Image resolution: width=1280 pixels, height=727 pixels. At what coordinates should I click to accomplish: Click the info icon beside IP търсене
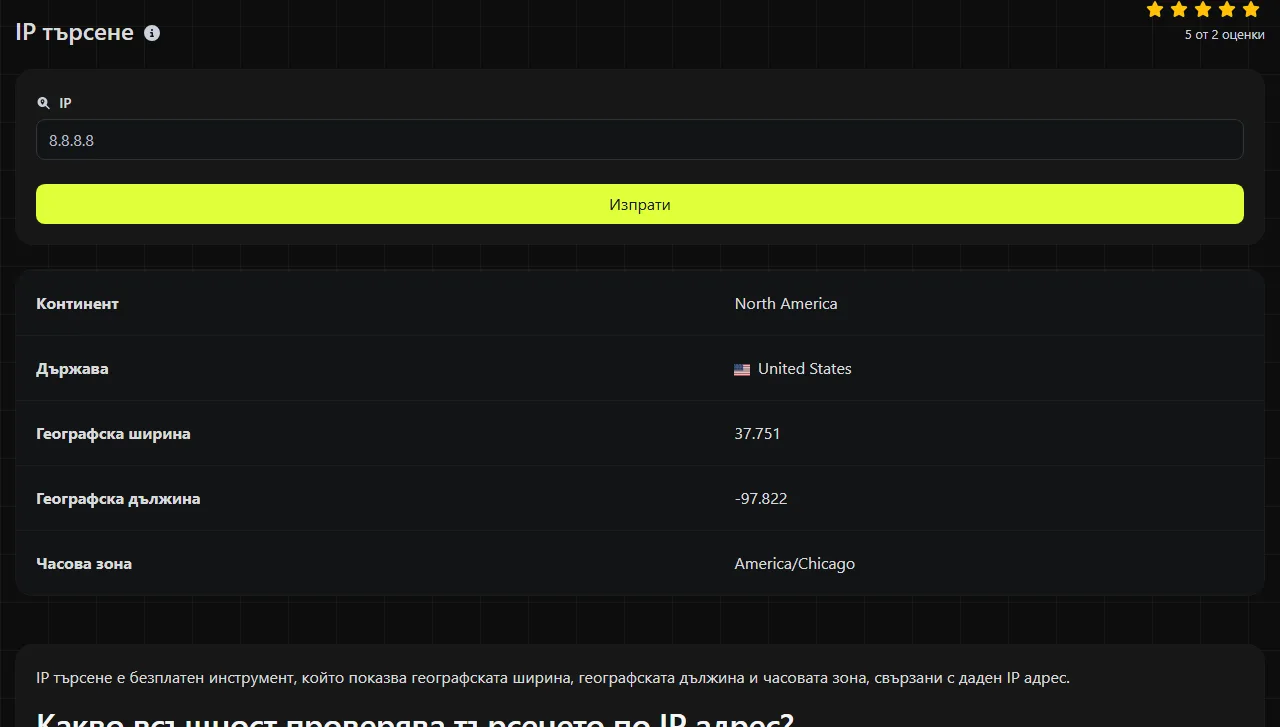click(152, 33)
